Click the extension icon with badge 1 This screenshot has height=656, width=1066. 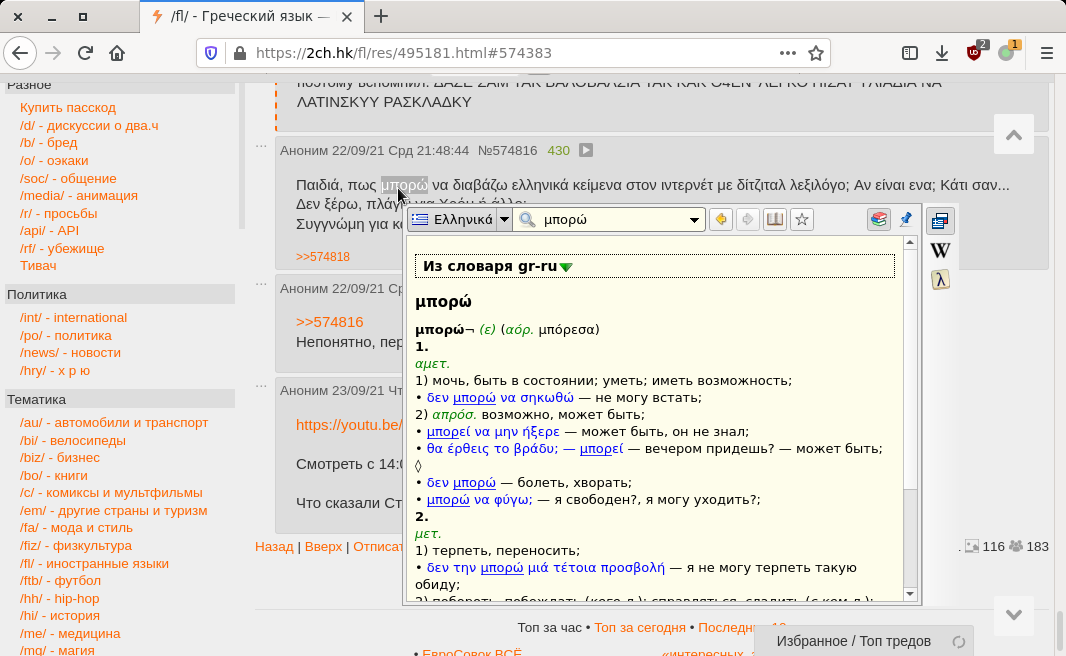tap(1007, 53)
